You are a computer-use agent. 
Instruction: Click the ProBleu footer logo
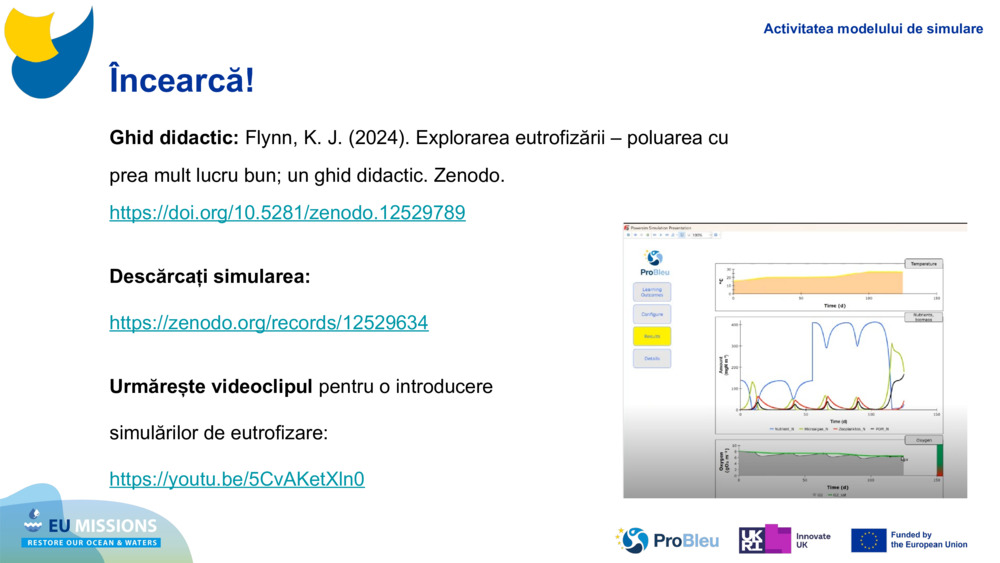click(x=667, y=540)
